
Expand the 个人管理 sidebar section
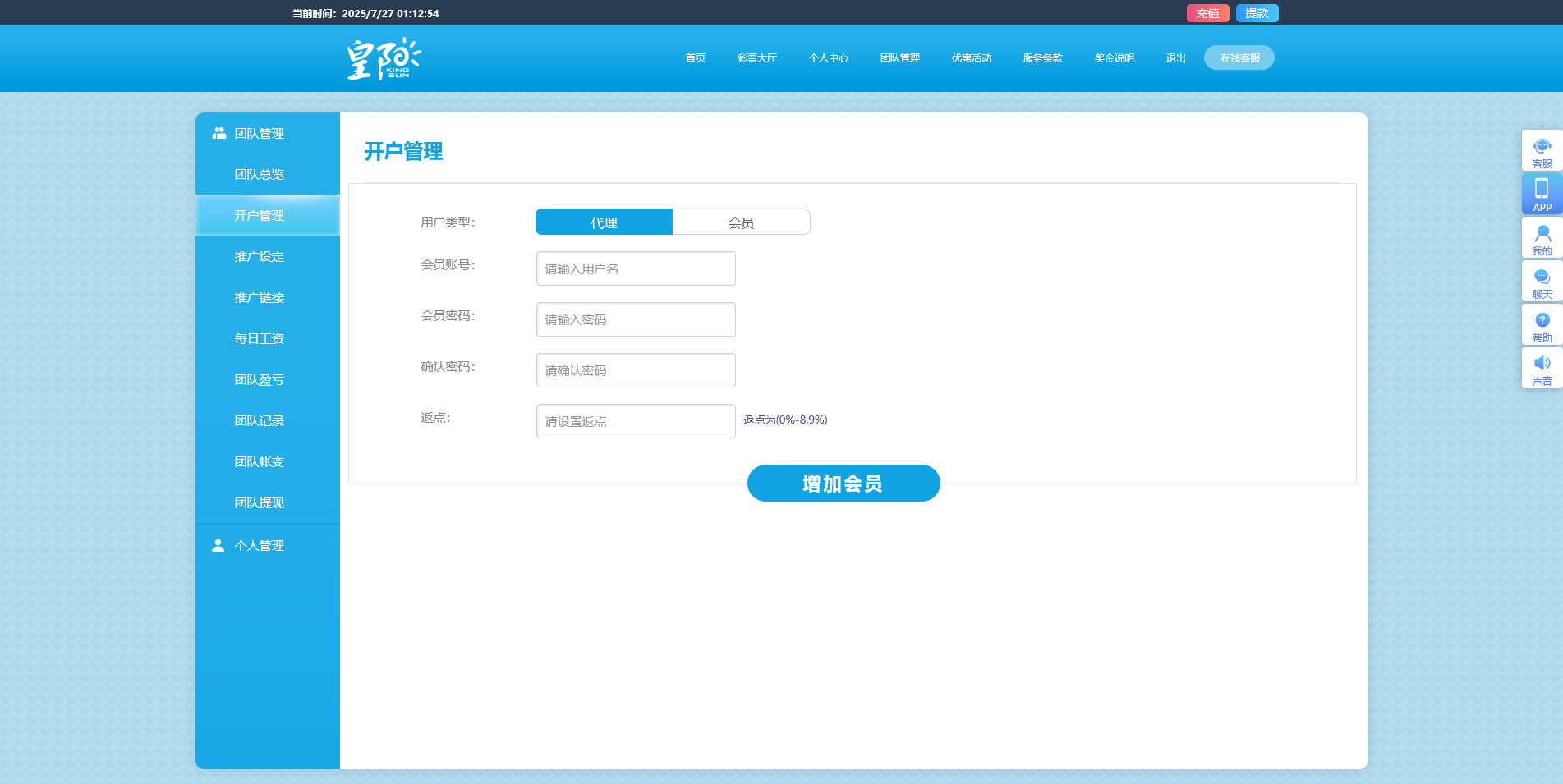[268, 545]
